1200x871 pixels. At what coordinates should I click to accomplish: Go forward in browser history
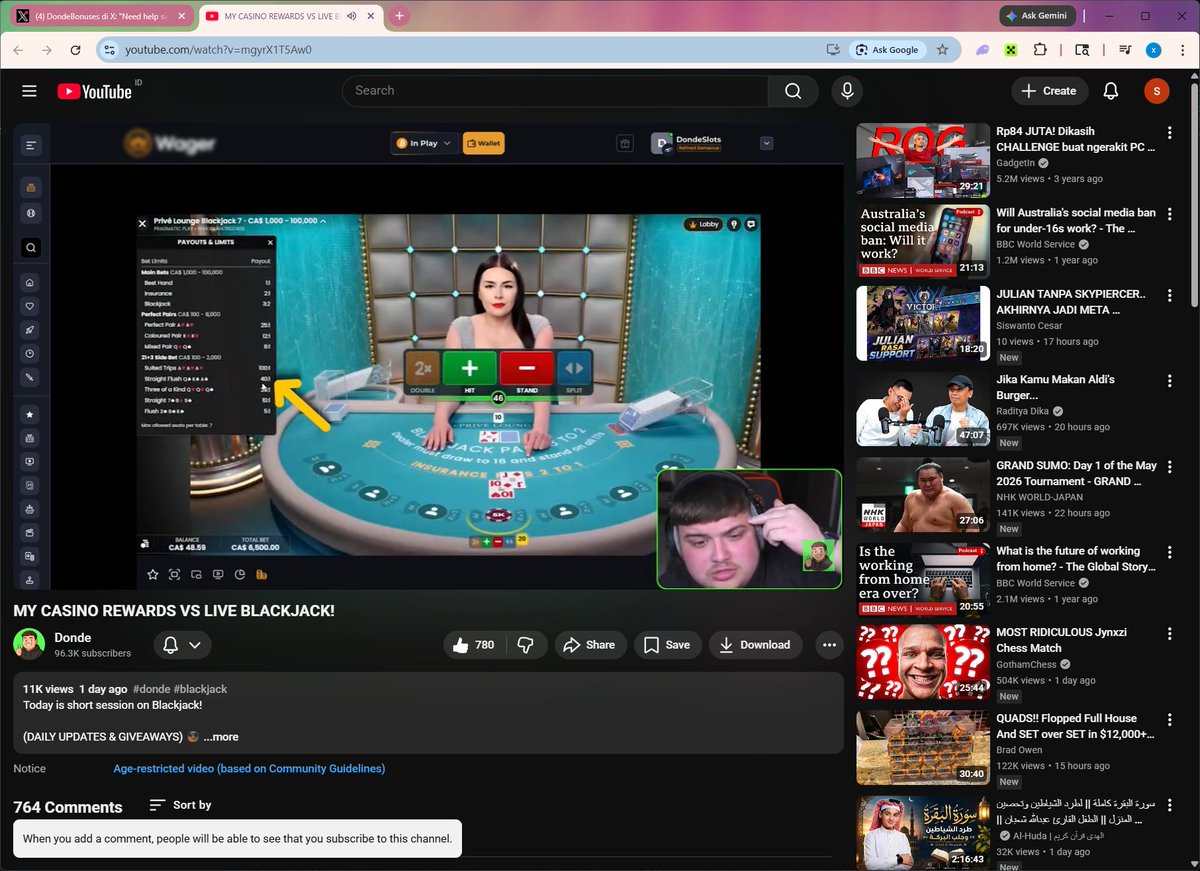click(x=47, y=50)
